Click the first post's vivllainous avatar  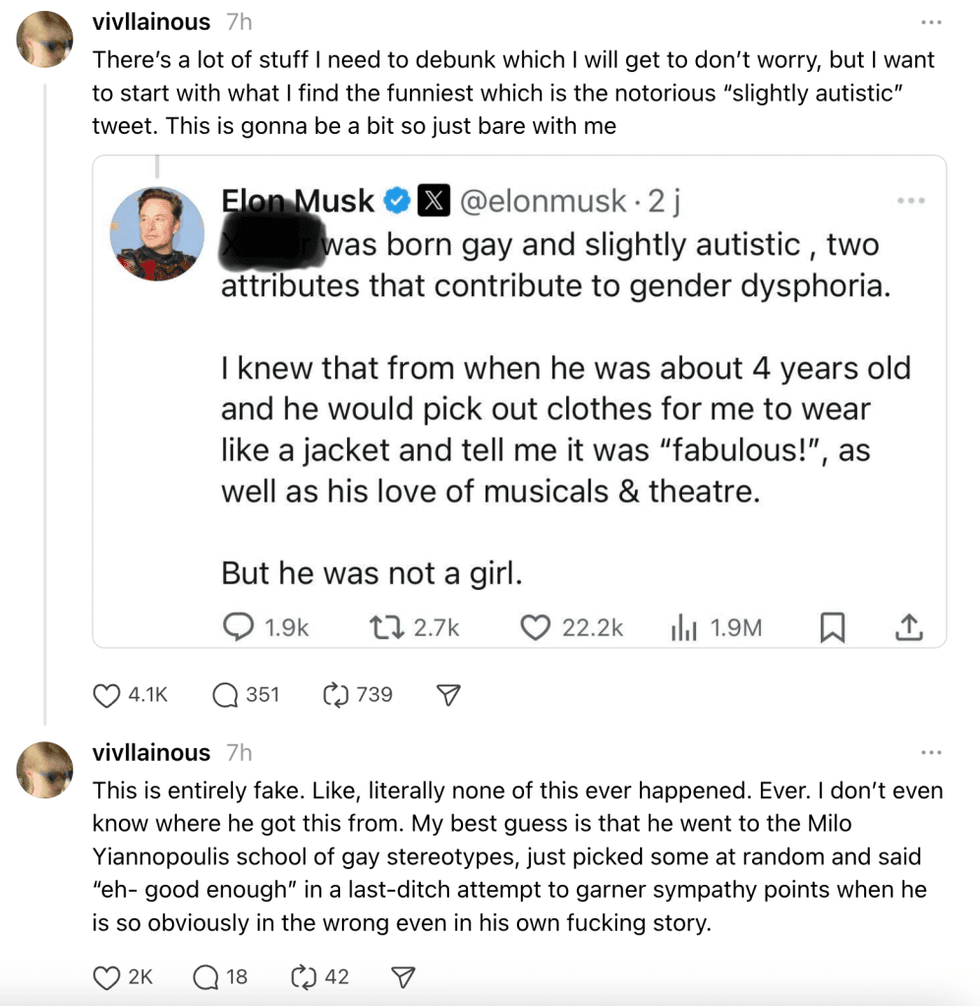click(46, 40)
